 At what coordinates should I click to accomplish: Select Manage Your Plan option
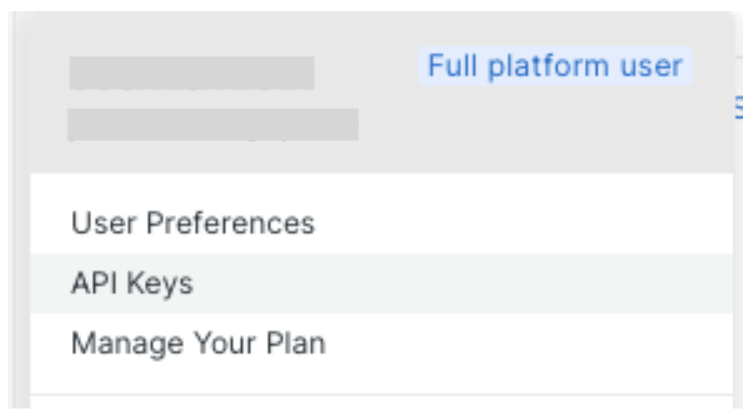(x=198, y=344)
